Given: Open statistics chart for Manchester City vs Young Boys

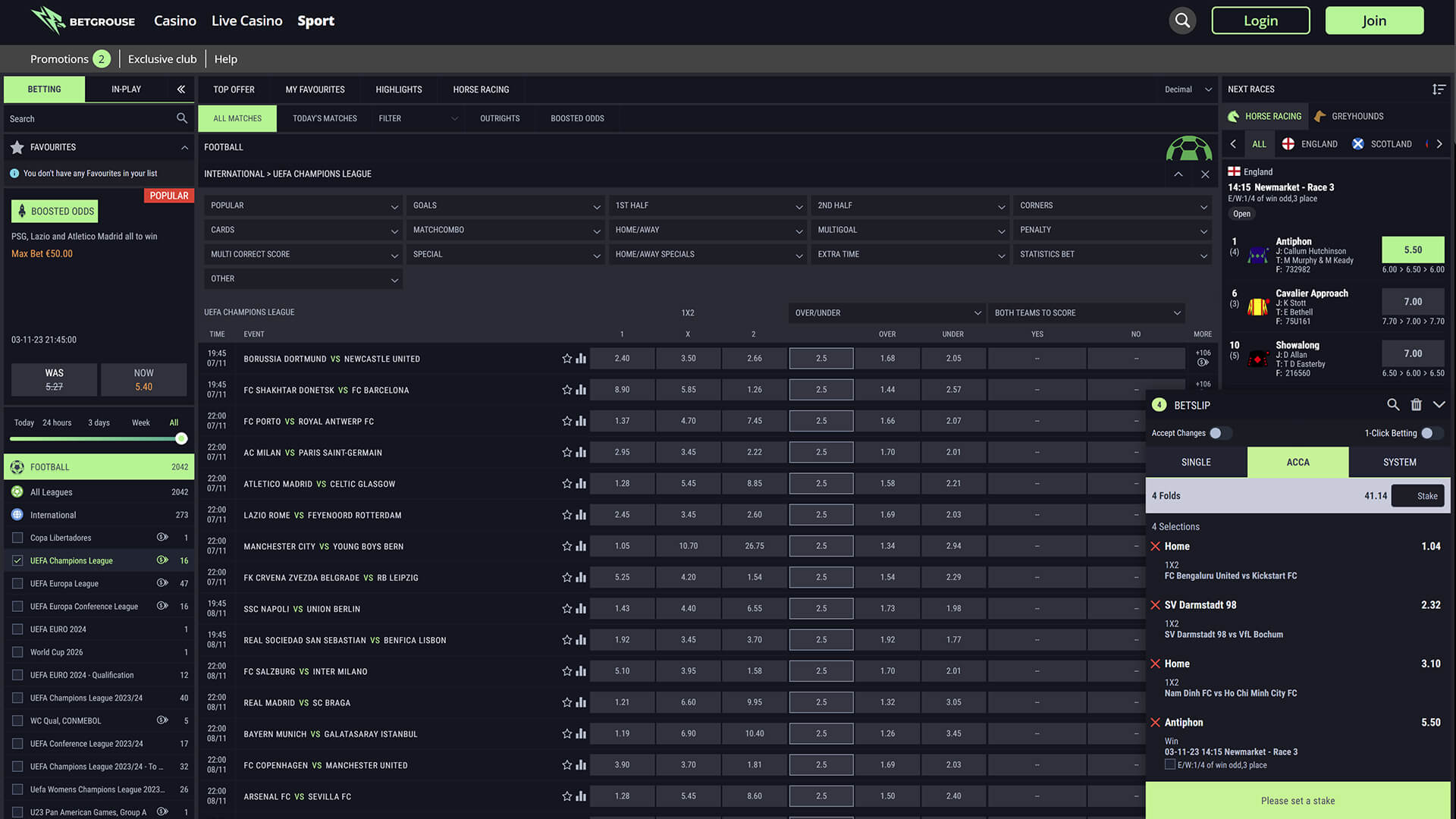Looking at the screenshot, I should click(581, 546).
